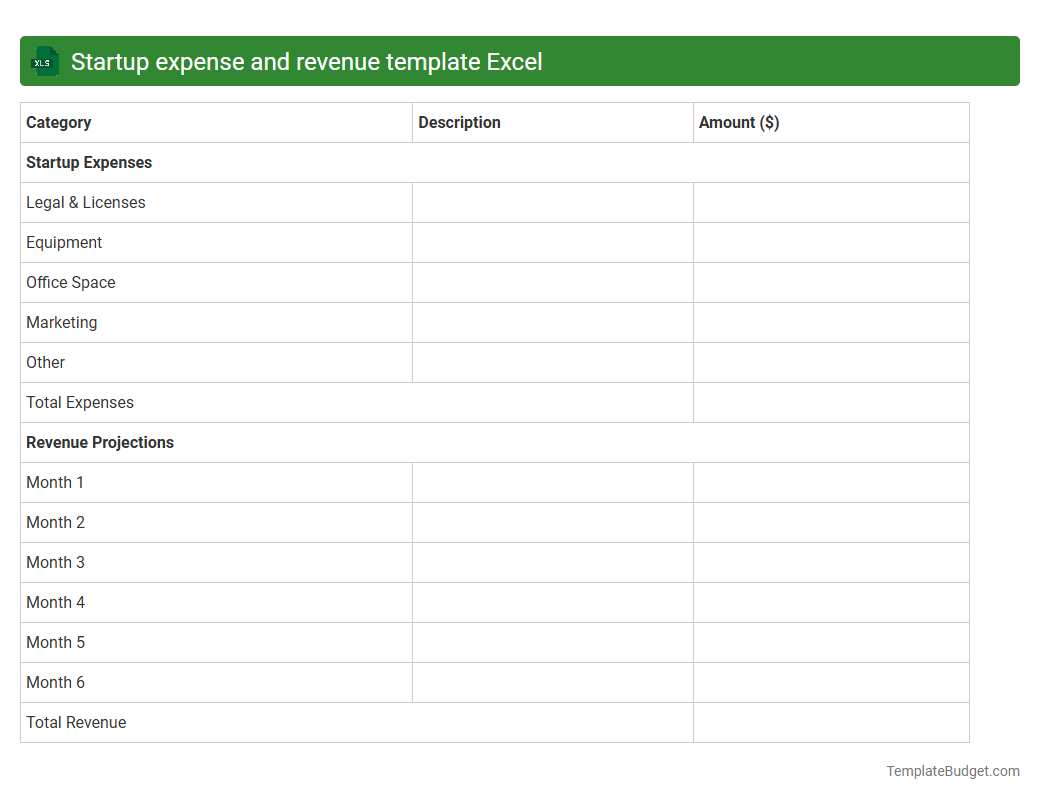Click the empty amount cell beside Month 2
Viewport: 1040px width, 800px height.
pos(830,522)
